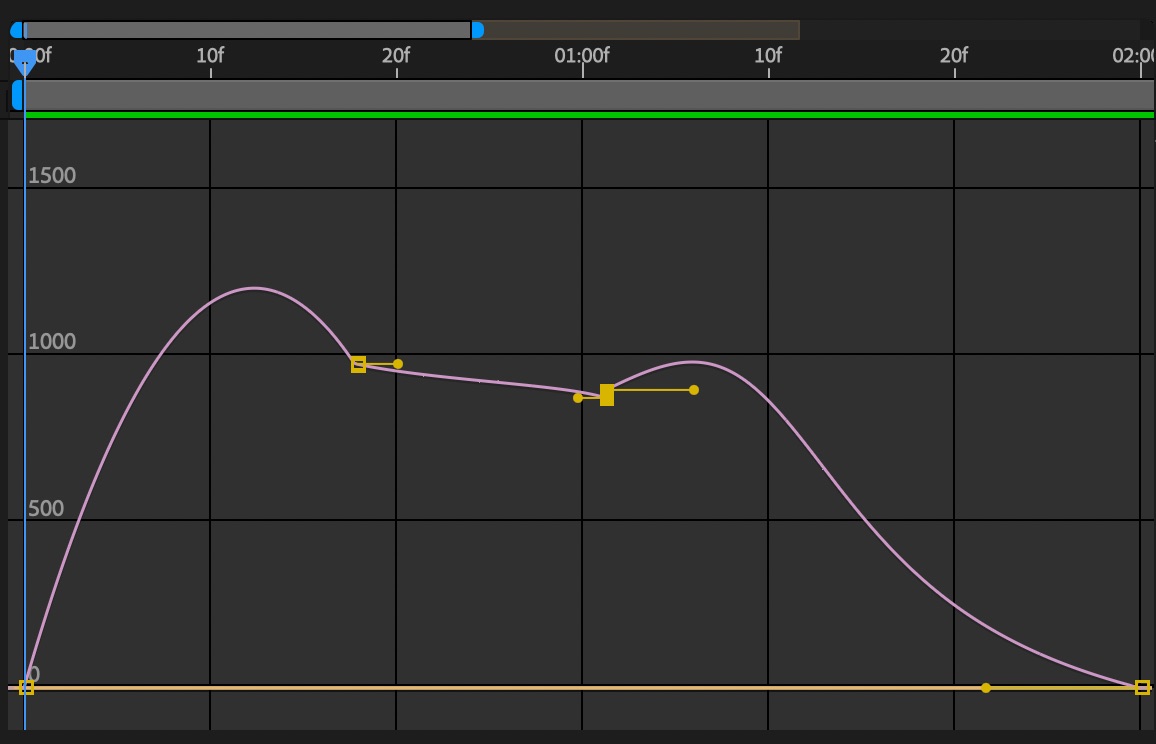This screenshot has width=1156, height=744.
Task: Click the bezier handle on the zero line
Action: (986, 688)
